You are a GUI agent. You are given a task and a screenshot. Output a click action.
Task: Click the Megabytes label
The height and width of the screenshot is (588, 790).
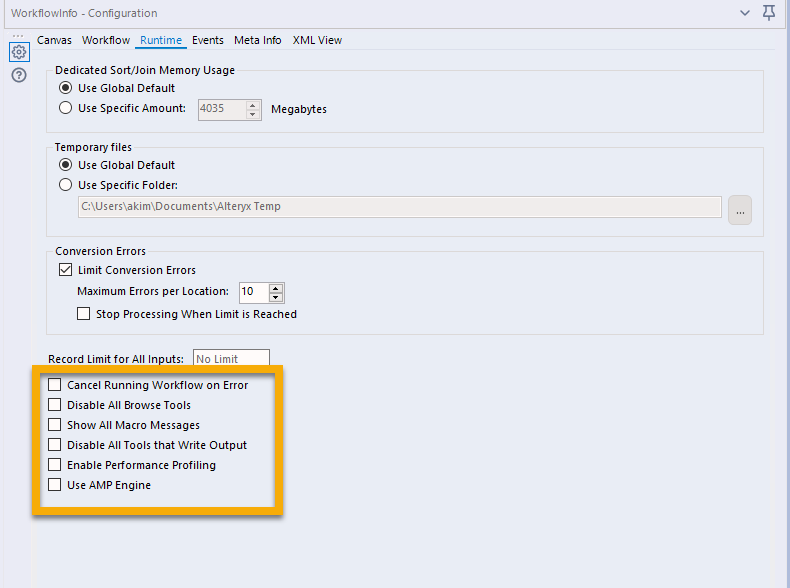(299, 109)
